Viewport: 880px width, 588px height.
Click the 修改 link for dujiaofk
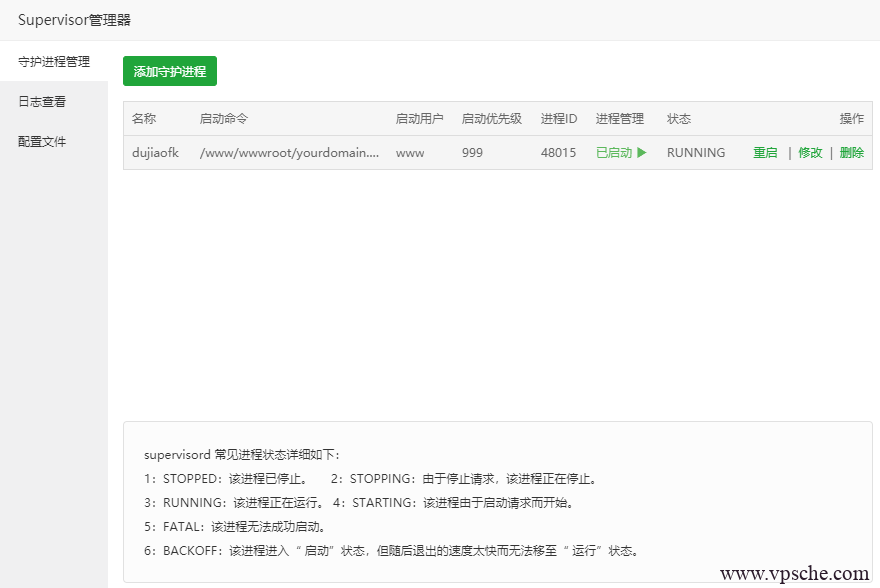pyautogui.click(x=810, y=153)
